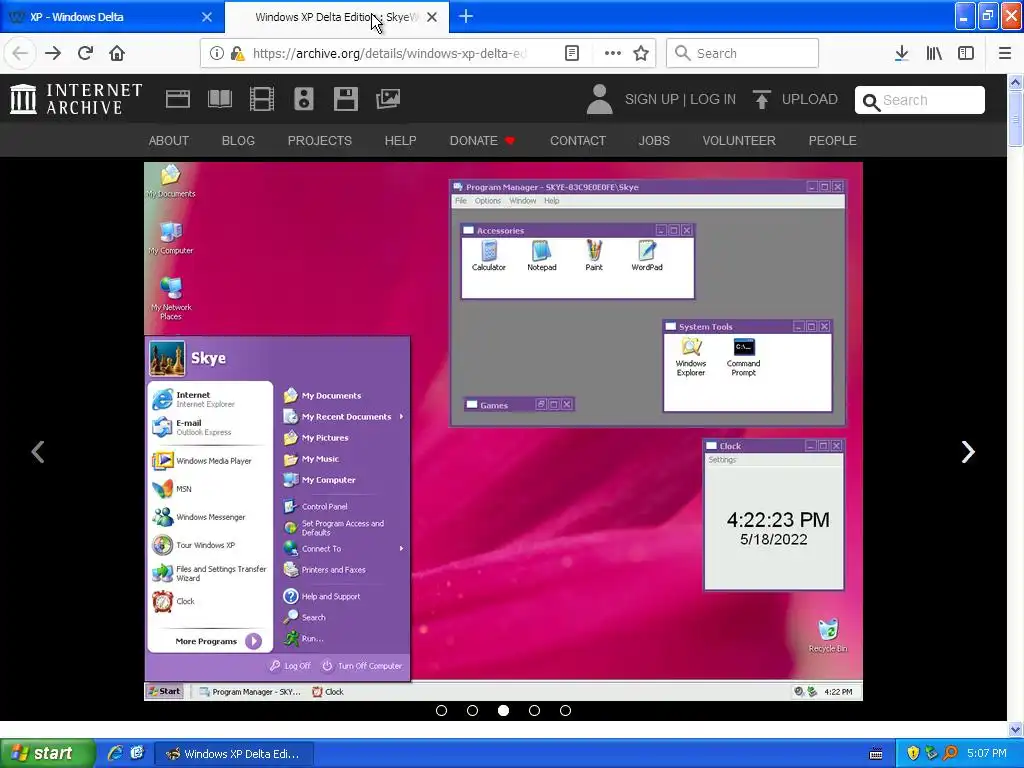Toggle sidebar icon in toolbar

point(966,54)
